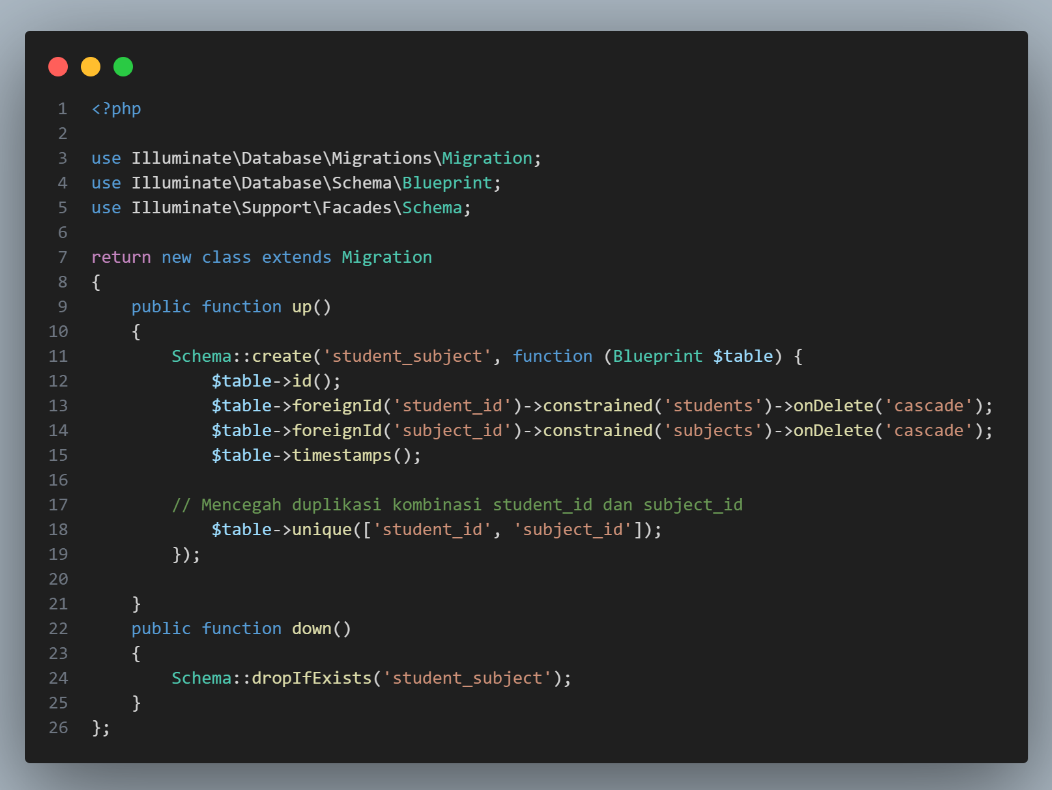Click the green maximize window button
Image resolution: width=1052 pixels, height=790 pixels.
point(123,66)
